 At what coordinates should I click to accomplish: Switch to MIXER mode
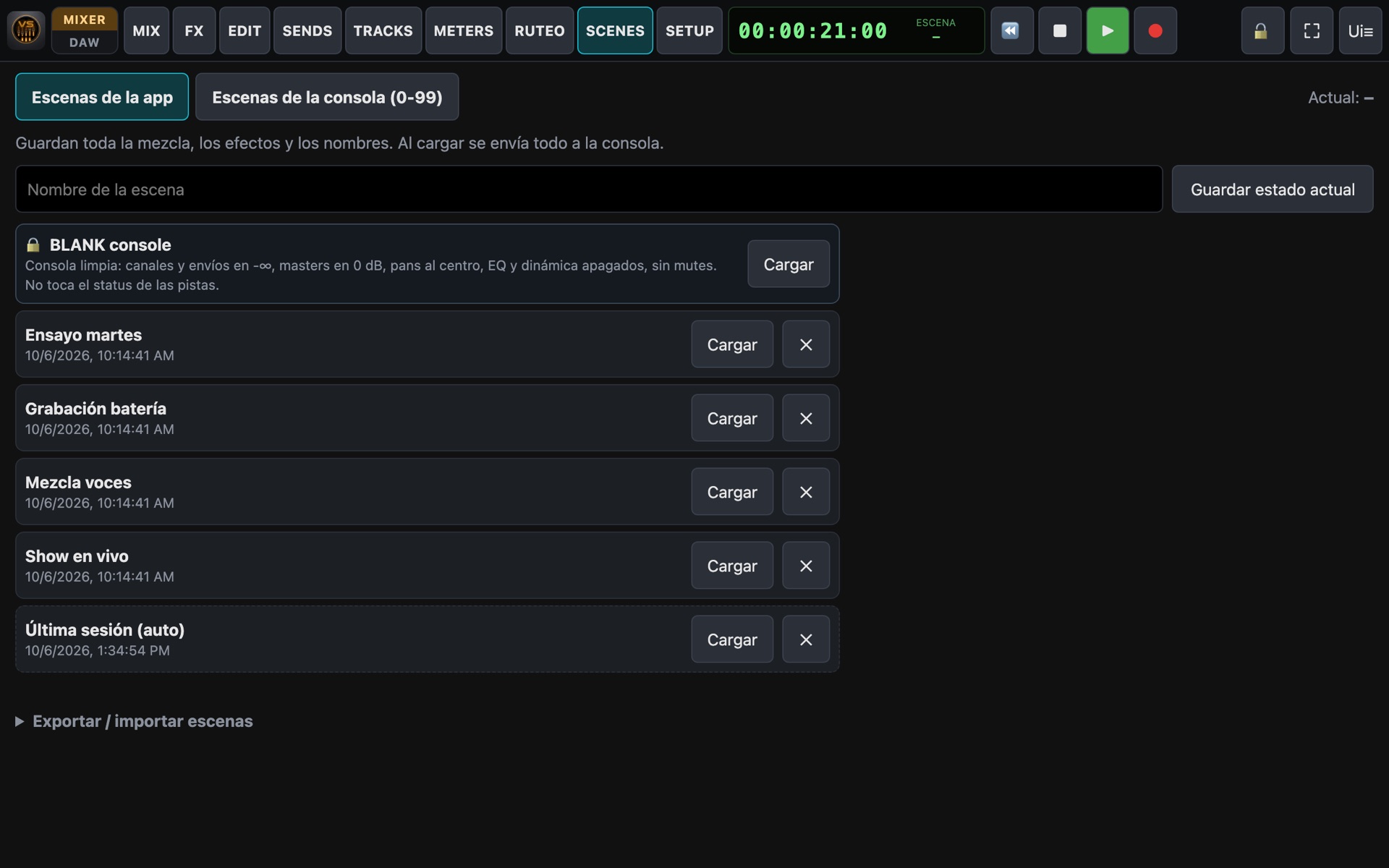tap(84, 20)
